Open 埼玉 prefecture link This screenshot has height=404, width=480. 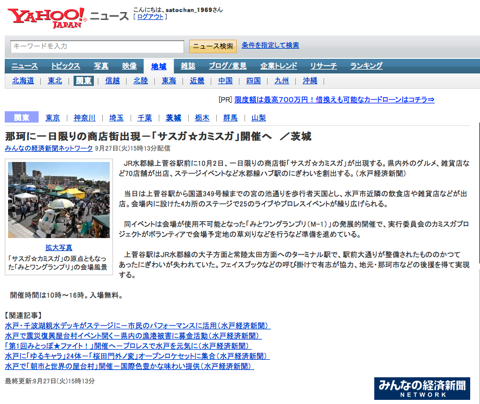(x=116, y=118)
